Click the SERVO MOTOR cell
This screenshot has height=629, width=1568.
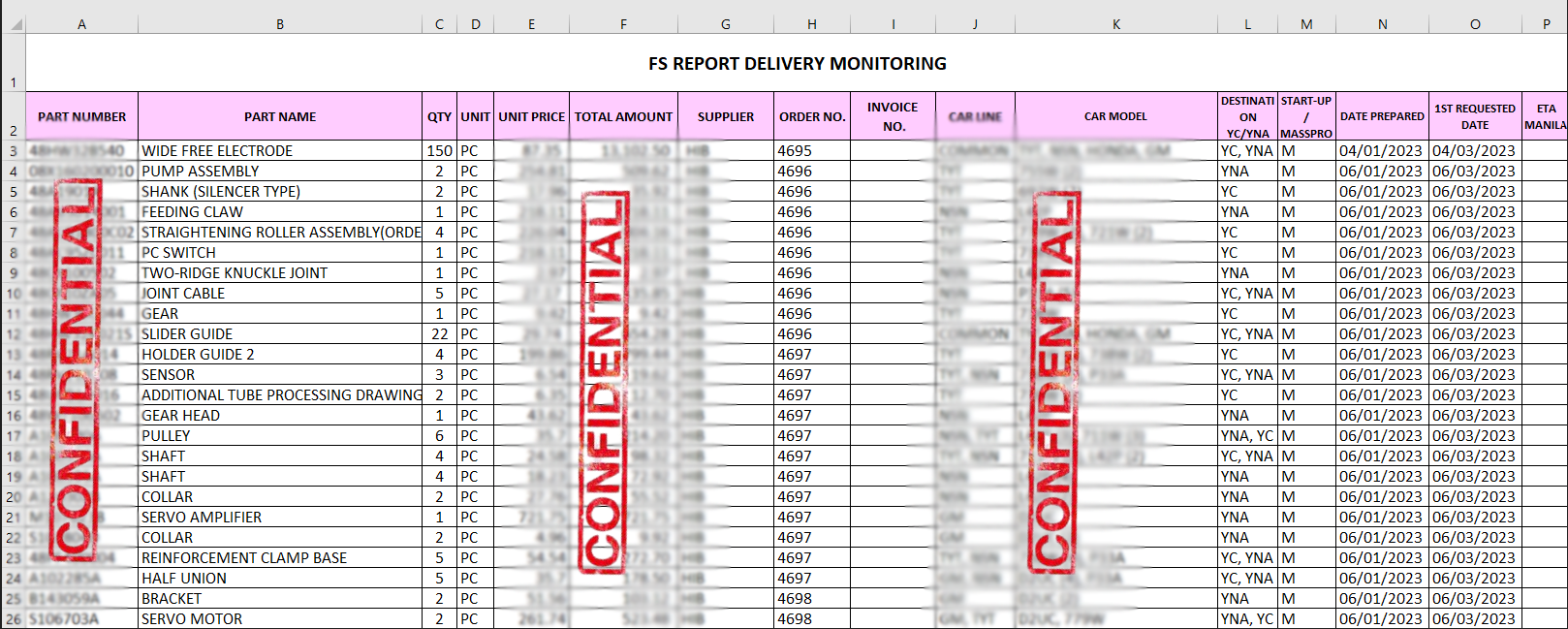280,619
